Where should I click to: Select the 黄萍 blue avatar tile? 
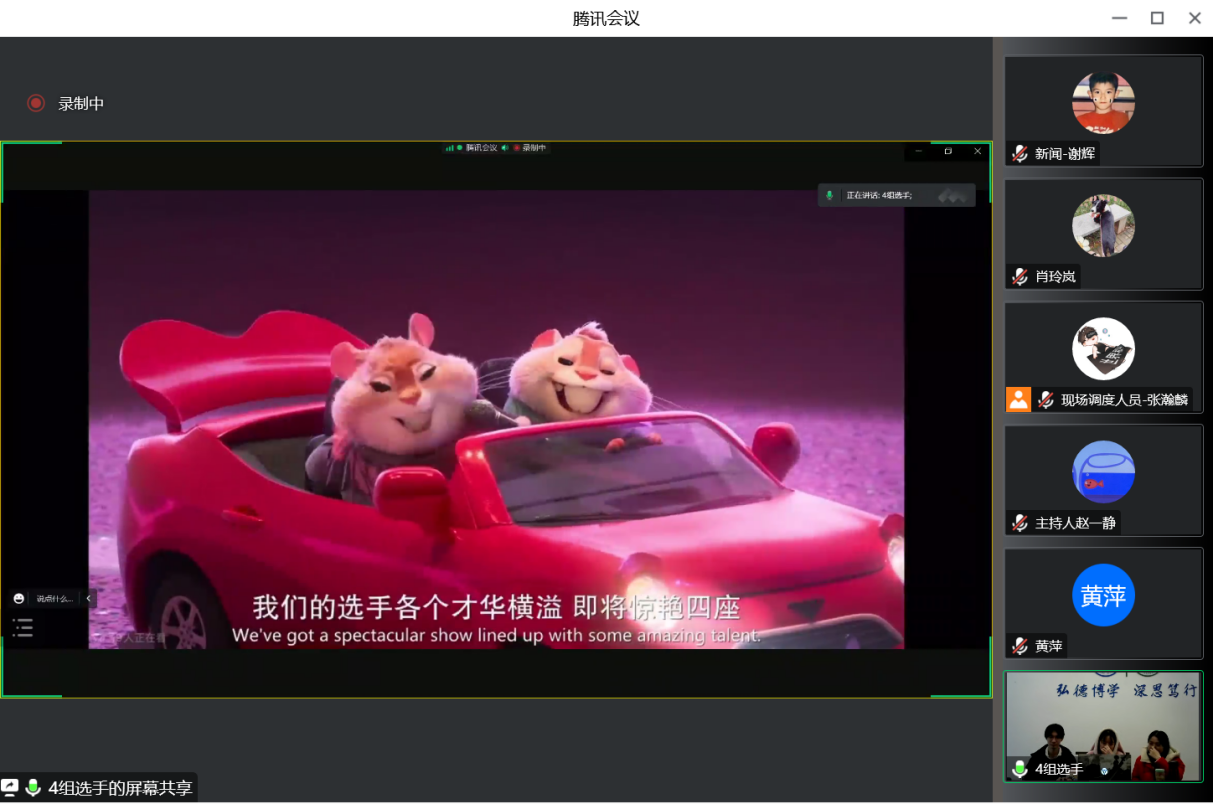[x=1103, y=596]
